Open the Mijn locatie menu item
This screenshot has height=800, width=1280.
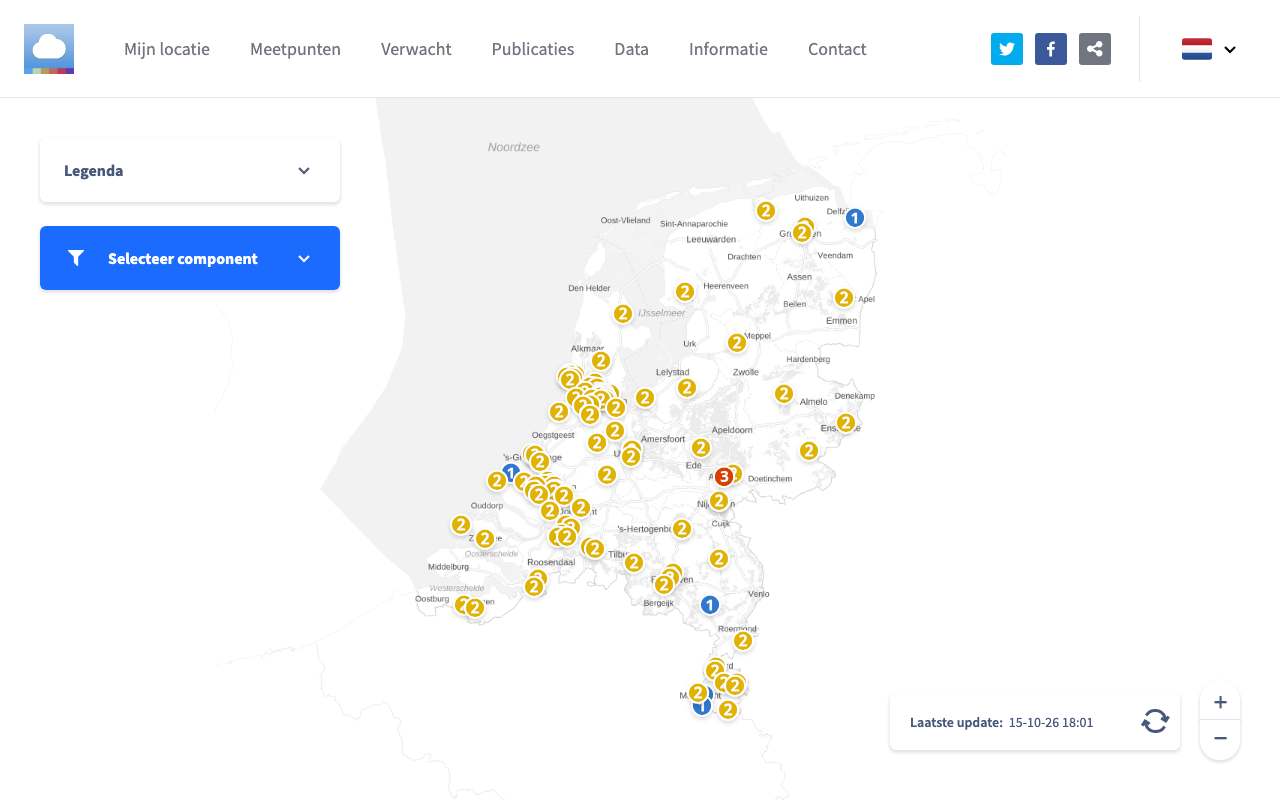point(167,49)
